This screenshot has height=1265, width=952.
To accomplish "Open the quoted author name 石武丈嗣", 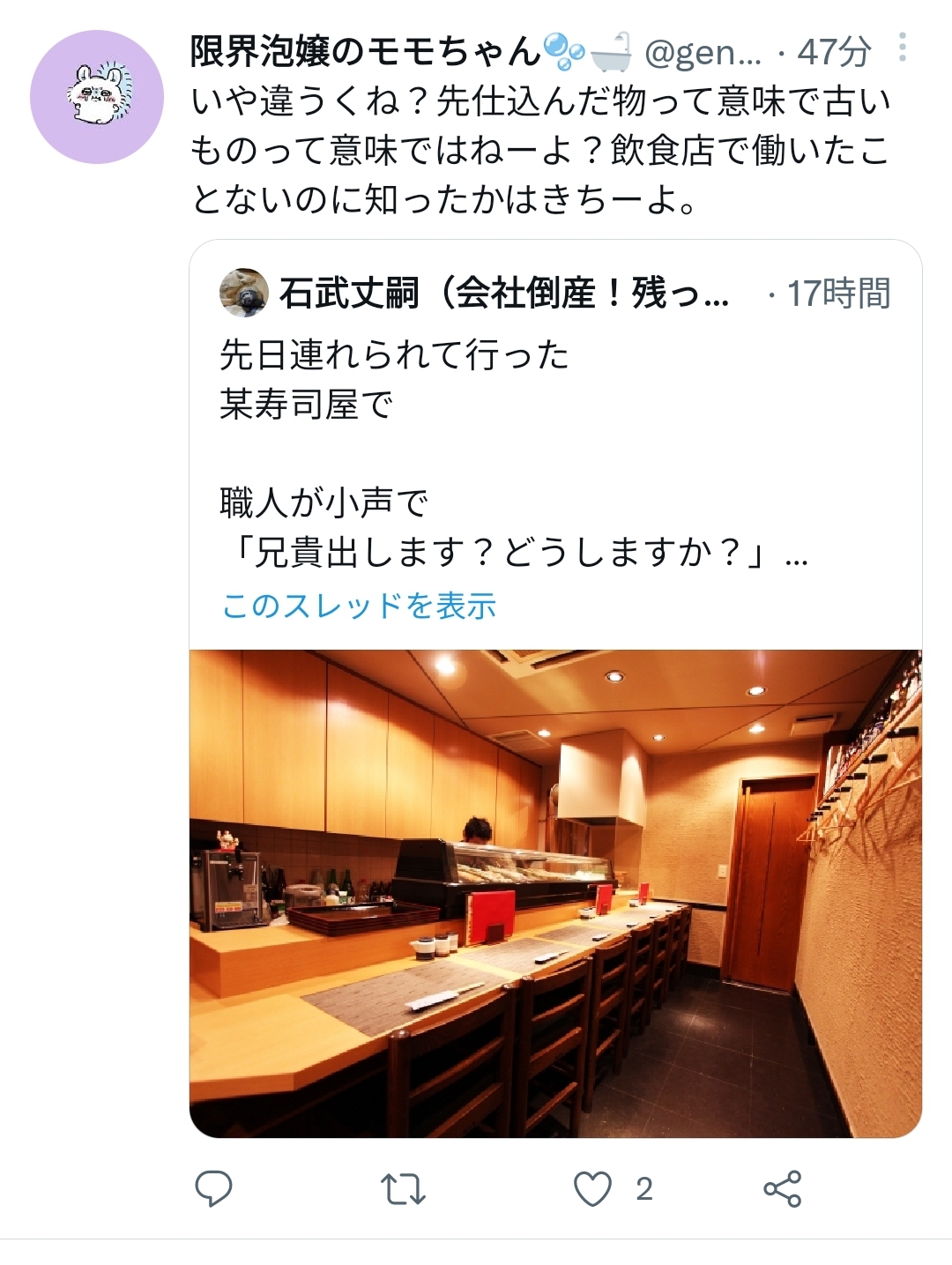I will point(349,293).
